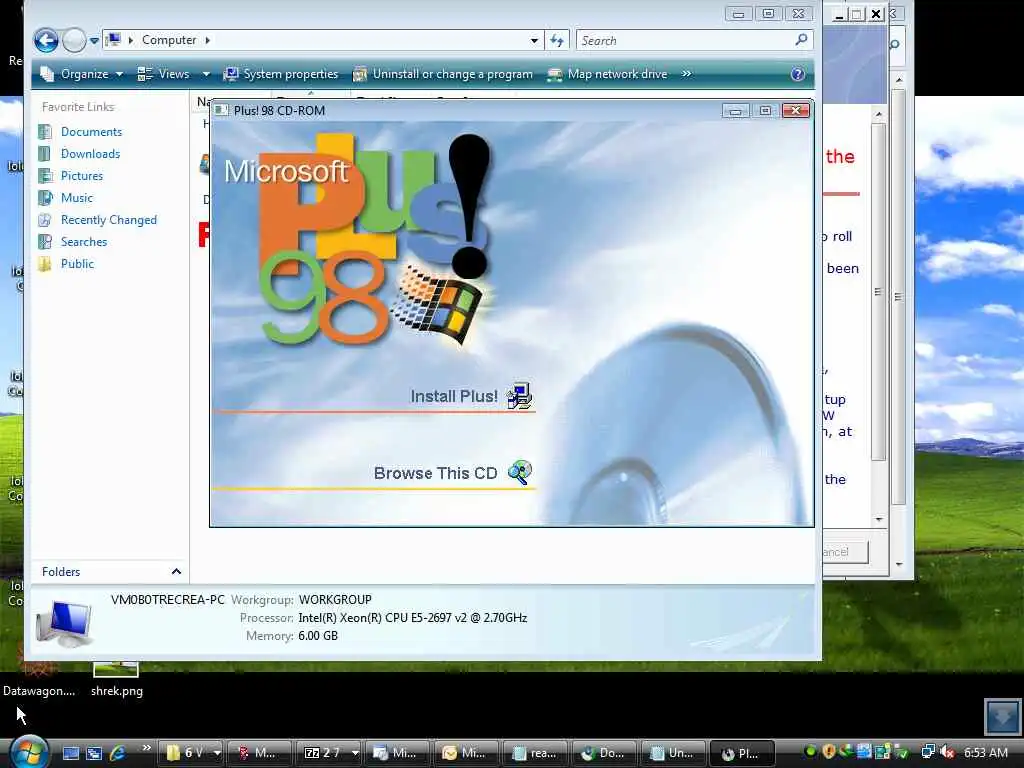This screenshot has width=1024, height=768.
Task: Click the muted volume tray icon
Action: 946,752
